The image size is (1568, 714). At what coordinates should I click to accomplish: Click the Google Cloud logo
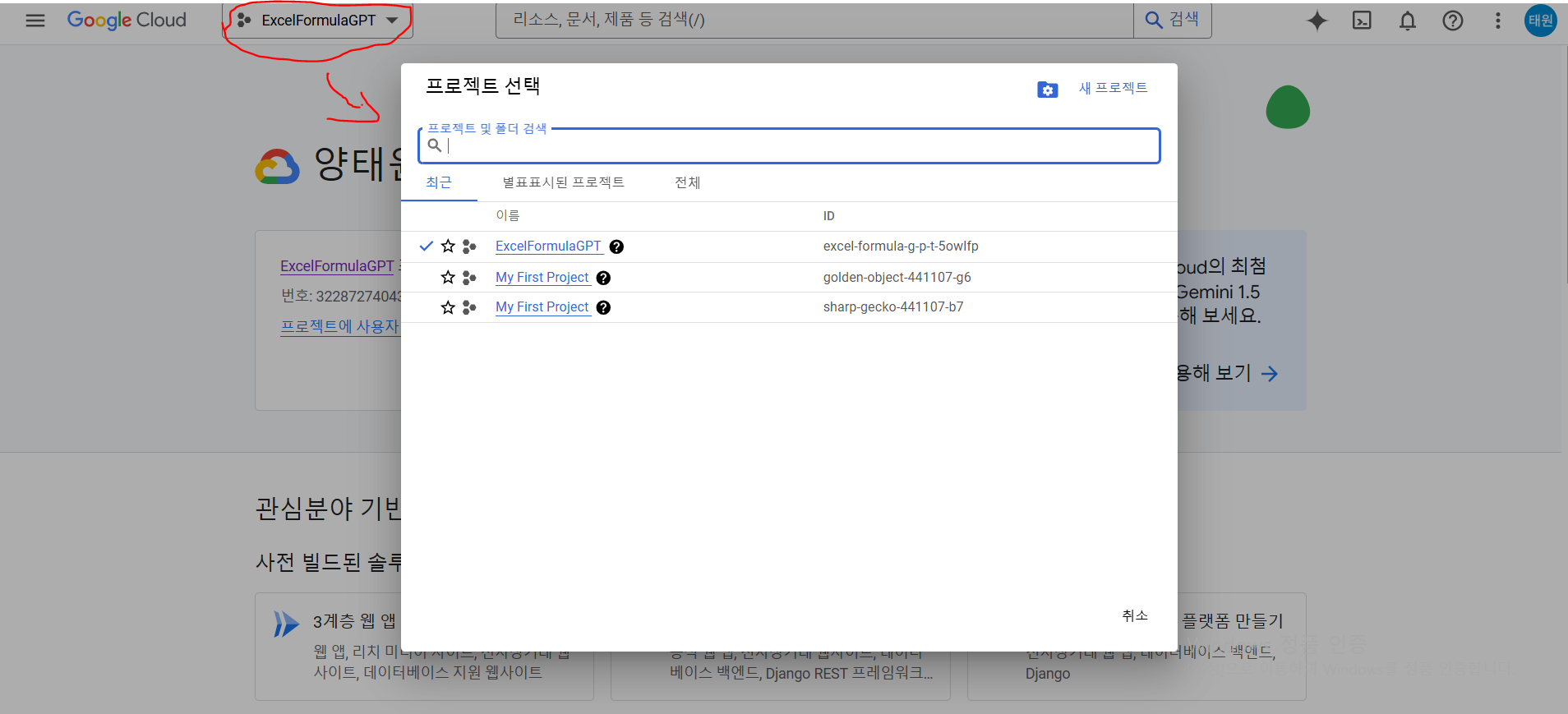point(127,21)
